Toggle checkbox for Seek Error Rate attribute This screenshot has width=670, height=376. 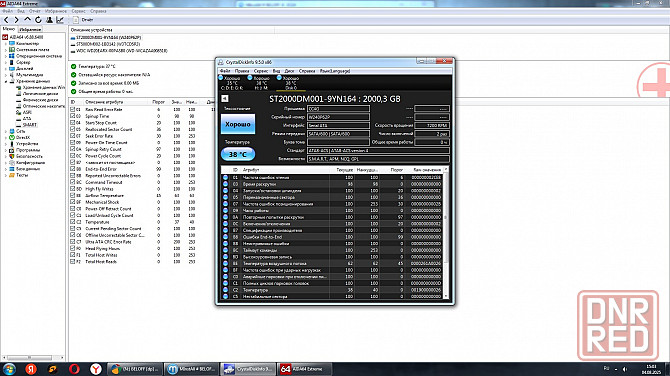tap(73, 136)
